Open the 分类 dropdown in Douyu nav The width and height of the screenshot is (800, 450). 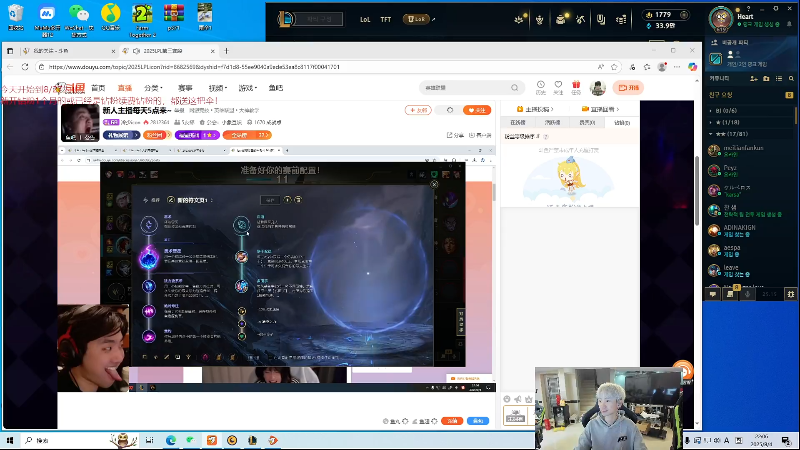(x=153, y=88)
